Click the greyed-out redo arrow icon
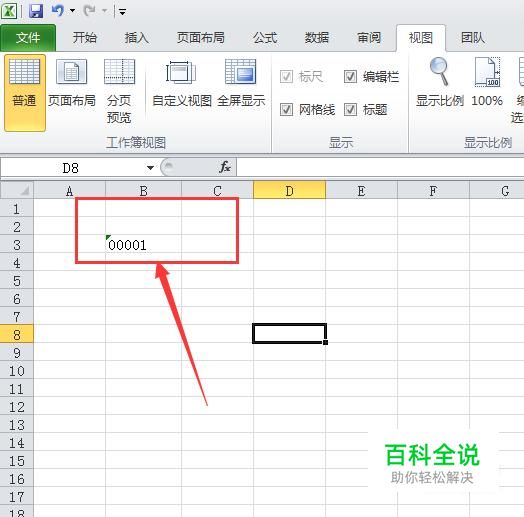Image resolution: width=524 pixels, height=517 pixels. pos(89,11)
